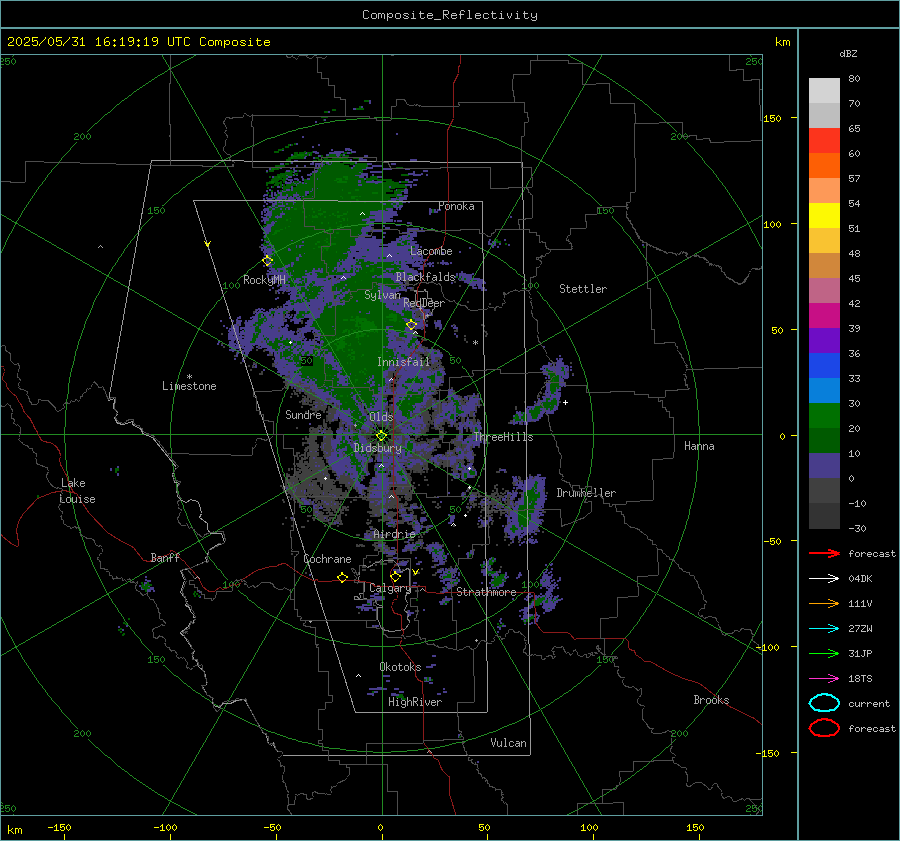
Task: Click the magenta 42-39 dBZ swatch
Action: point(824,316)
